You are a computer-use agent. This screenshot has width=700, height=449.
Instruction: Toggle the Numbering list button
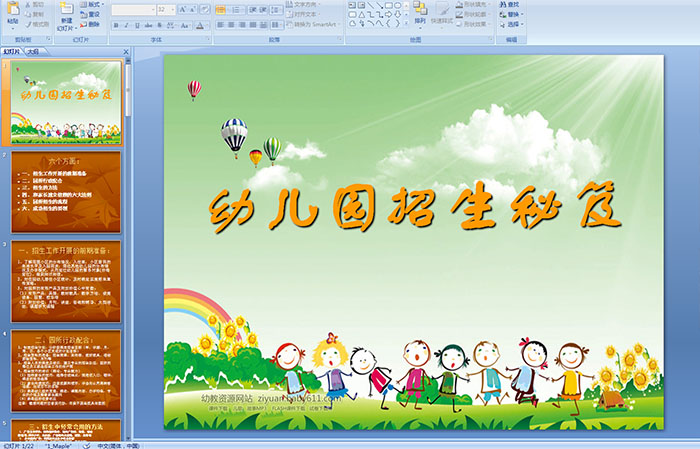[x=238, y=9]
